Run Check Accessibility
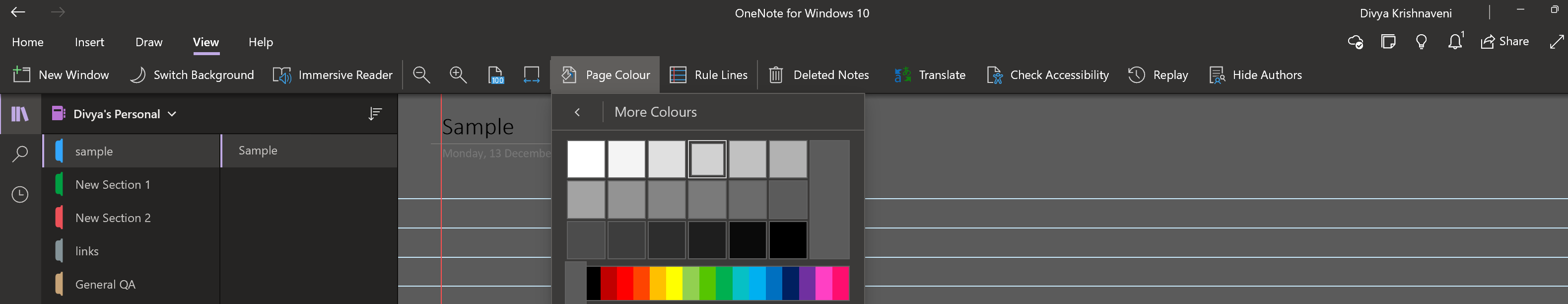This screenshot has width=1568, height=304. 1047,75
